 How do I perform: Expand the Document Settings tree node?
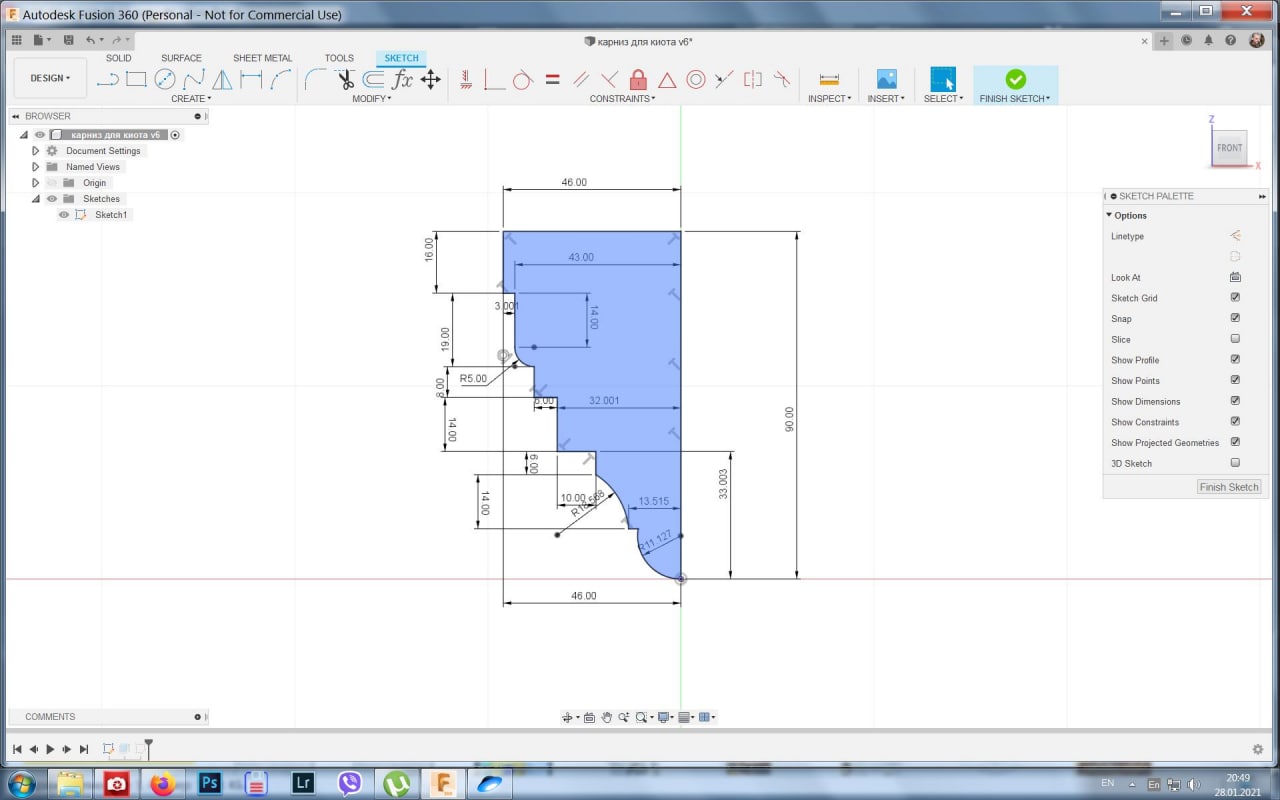coord(36,151)
